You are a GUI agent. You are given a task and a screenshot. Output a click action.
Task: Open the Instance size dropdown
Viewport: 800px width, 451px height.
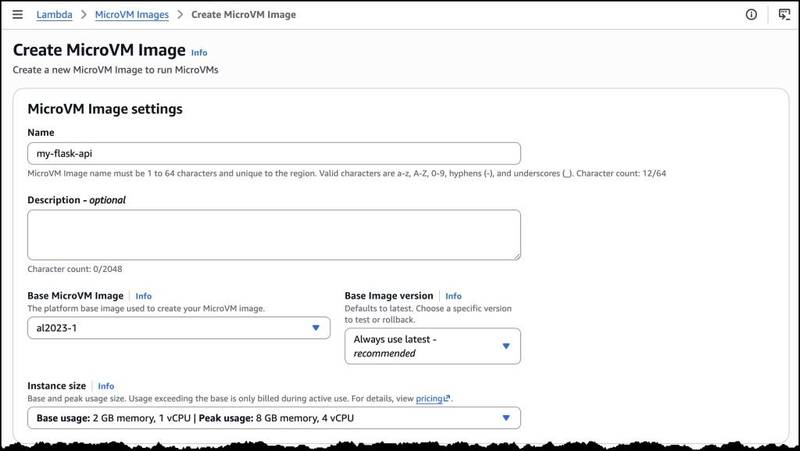[x=274, y=418]
